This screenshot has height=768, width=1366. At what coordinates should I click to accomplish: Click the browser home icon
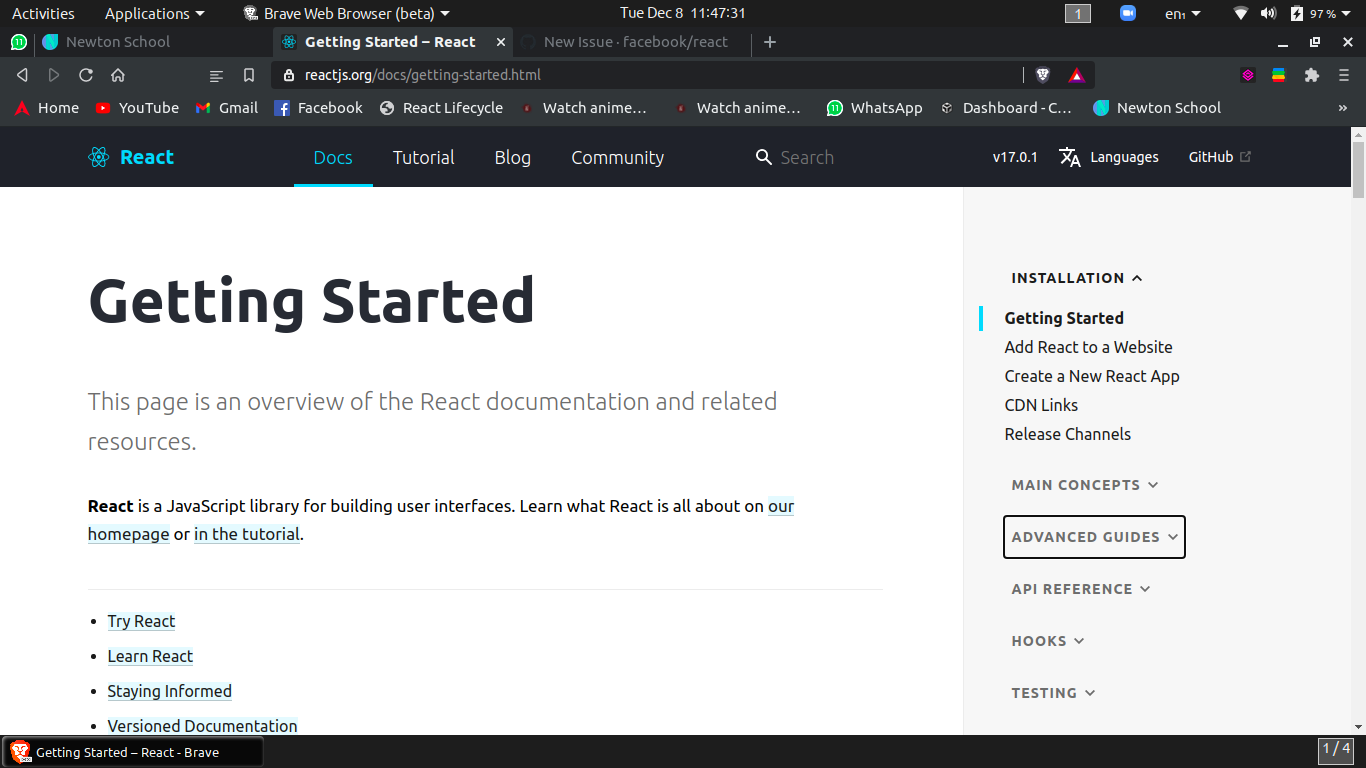[x=118, y=74]
